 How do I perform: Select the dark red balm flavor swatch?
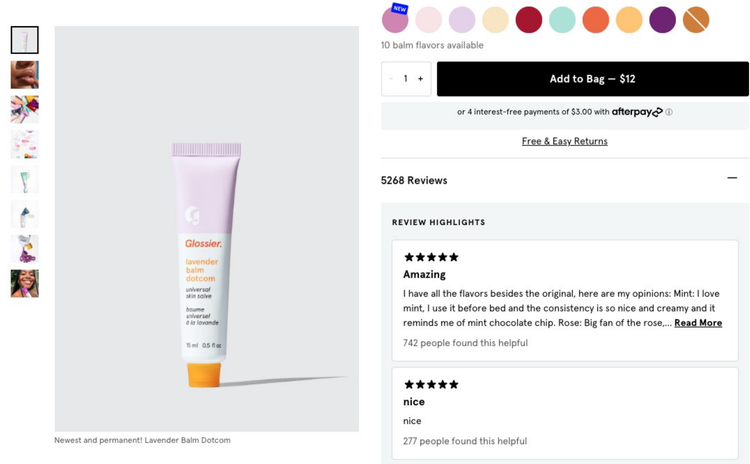coord(529,20)
